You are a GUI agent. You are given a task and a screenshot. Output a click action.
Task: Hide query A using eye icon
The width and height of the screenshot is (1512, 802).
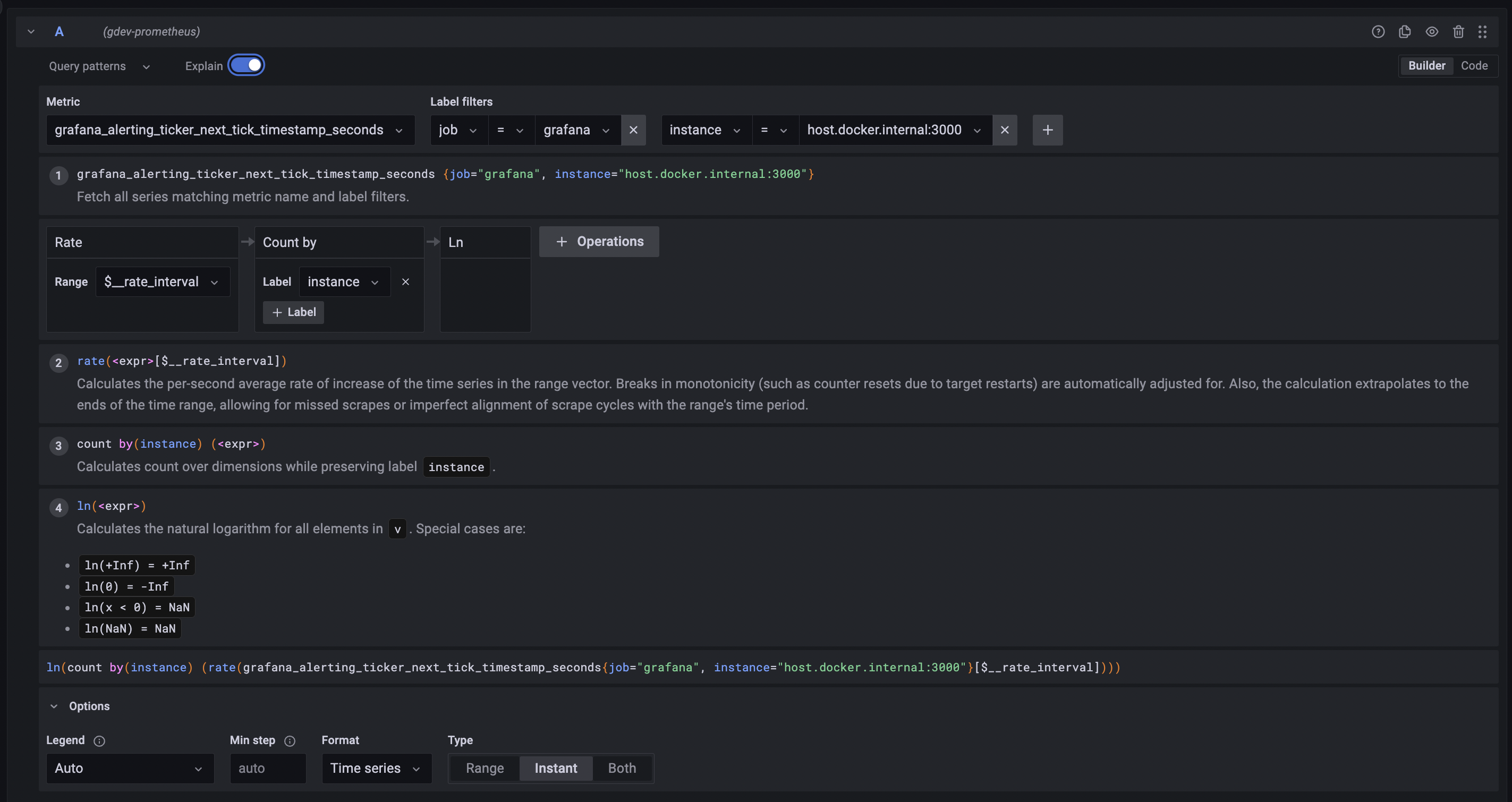[x=1432, y=32]
